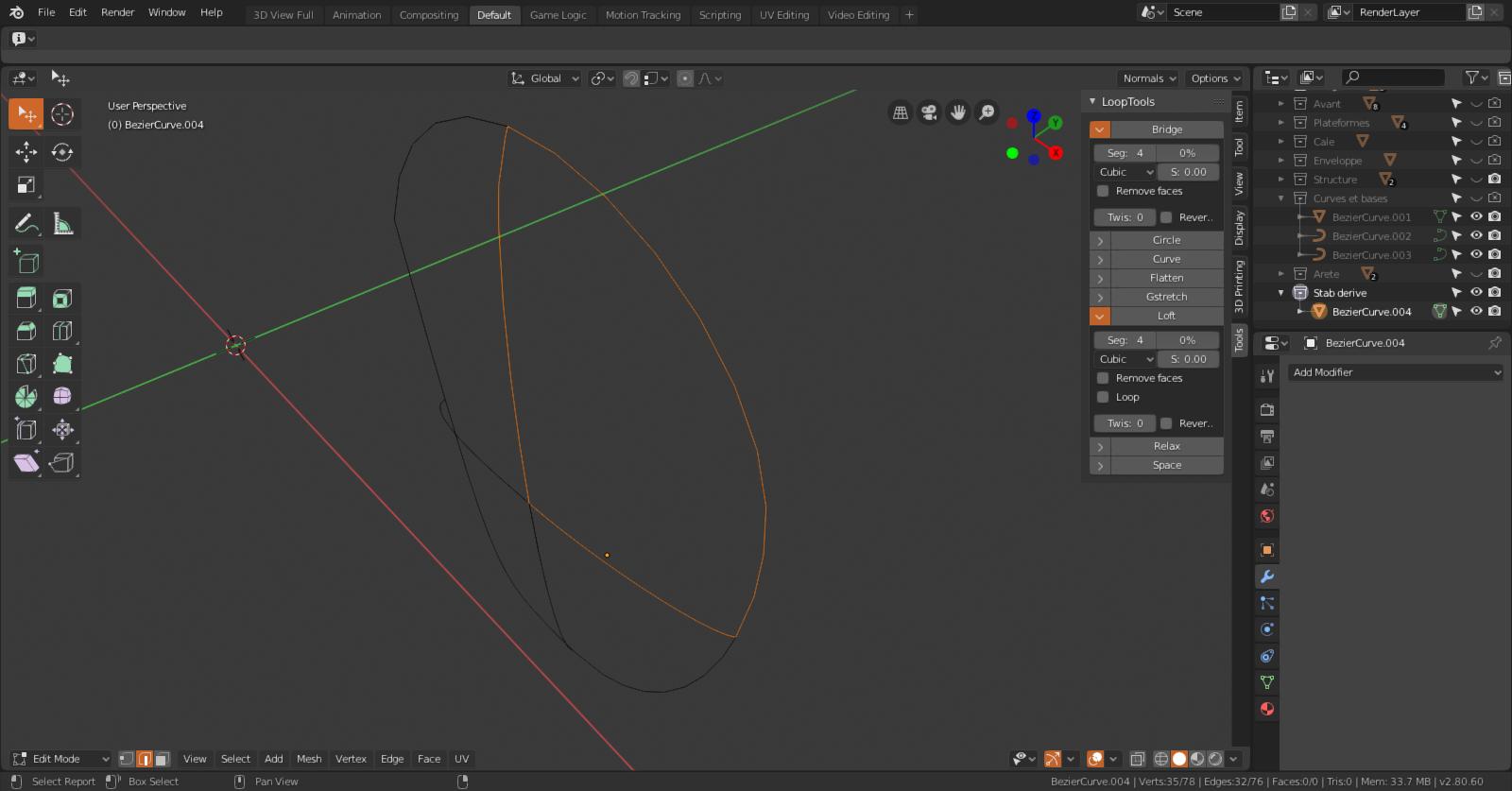
Task: Toggle visibility of BezierCurve.001
Action: 1476,216
